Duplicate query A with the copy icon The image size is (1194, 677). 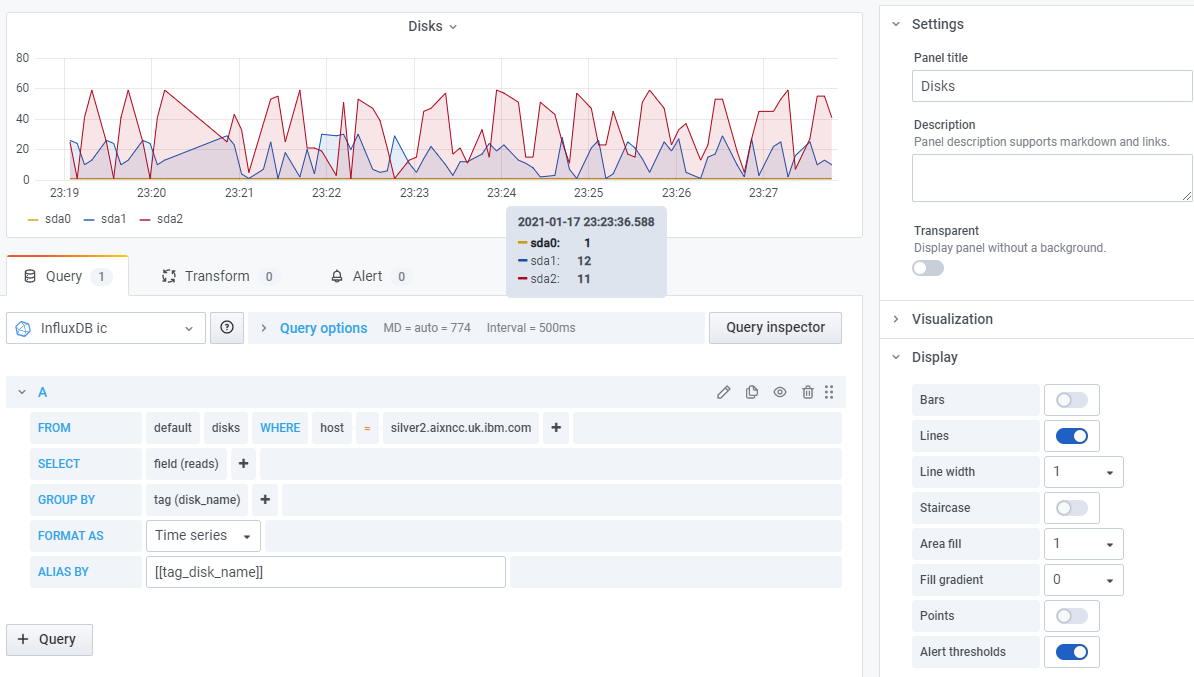pyautogui.click(x=751, y=392)
